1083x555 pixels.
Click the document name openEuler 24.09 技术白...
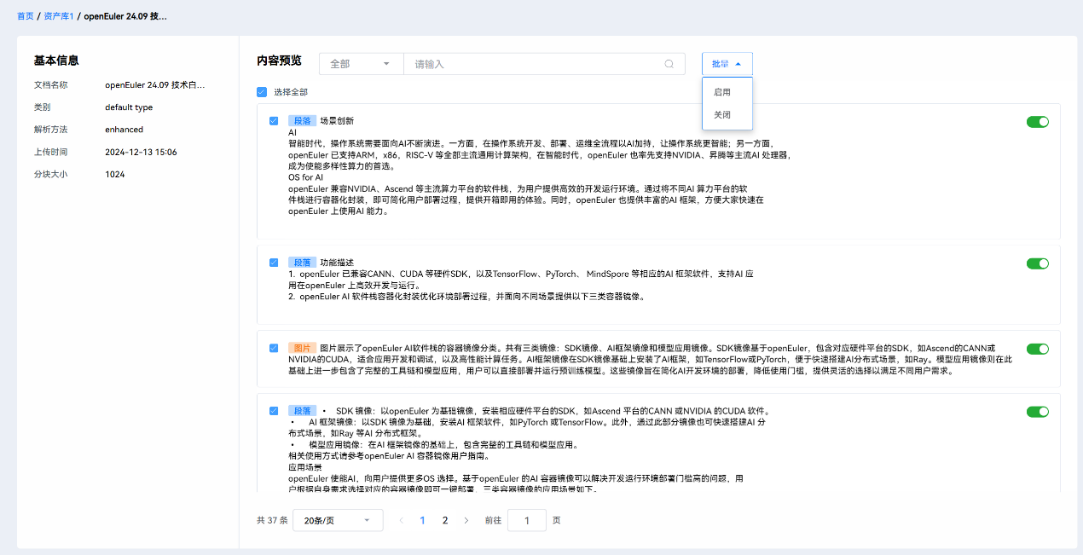[x=155, y=85]
